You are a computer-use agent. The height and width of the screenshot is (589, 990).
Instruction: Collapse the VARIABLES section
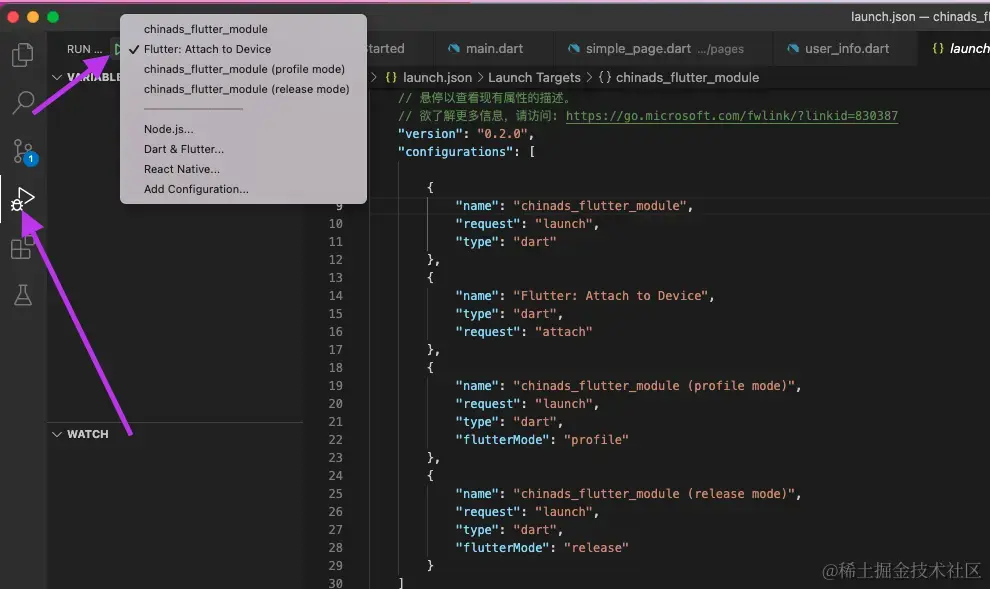57,77
